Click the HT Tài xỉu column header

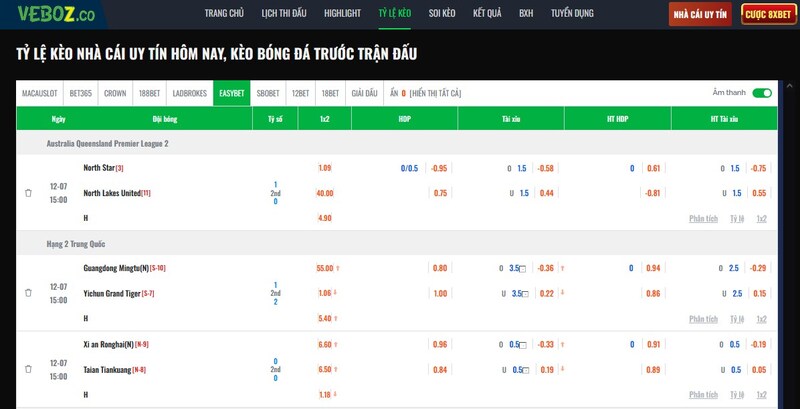(x=724, y=119)
